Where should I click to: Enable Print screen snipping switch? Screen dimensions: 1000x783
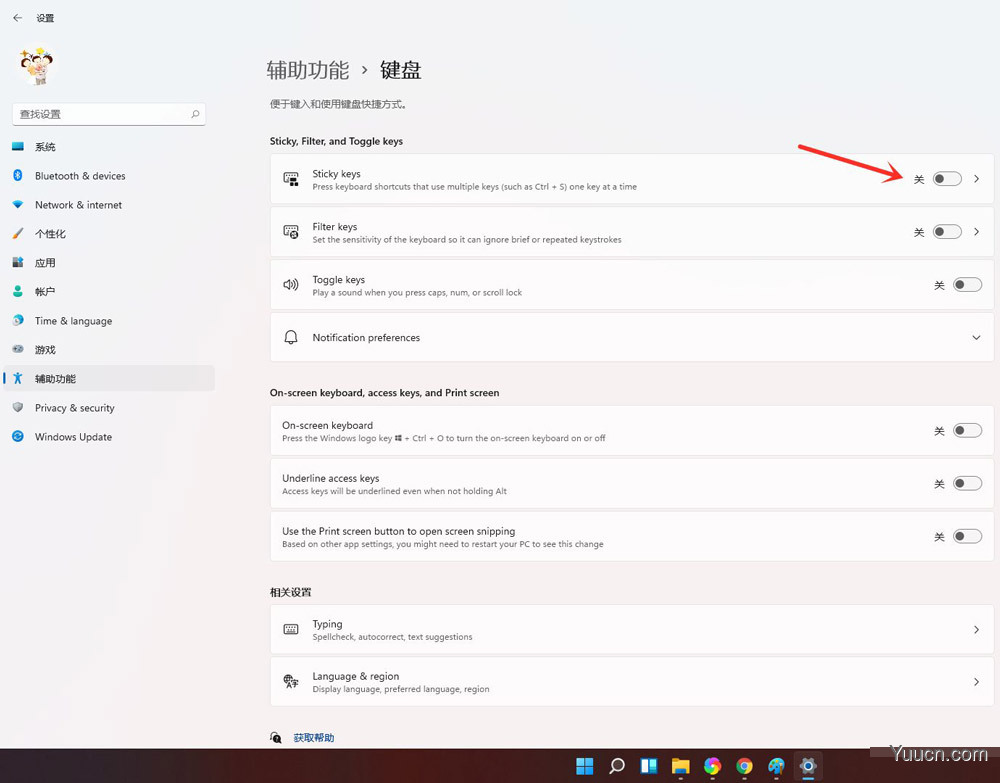point(967,536)
